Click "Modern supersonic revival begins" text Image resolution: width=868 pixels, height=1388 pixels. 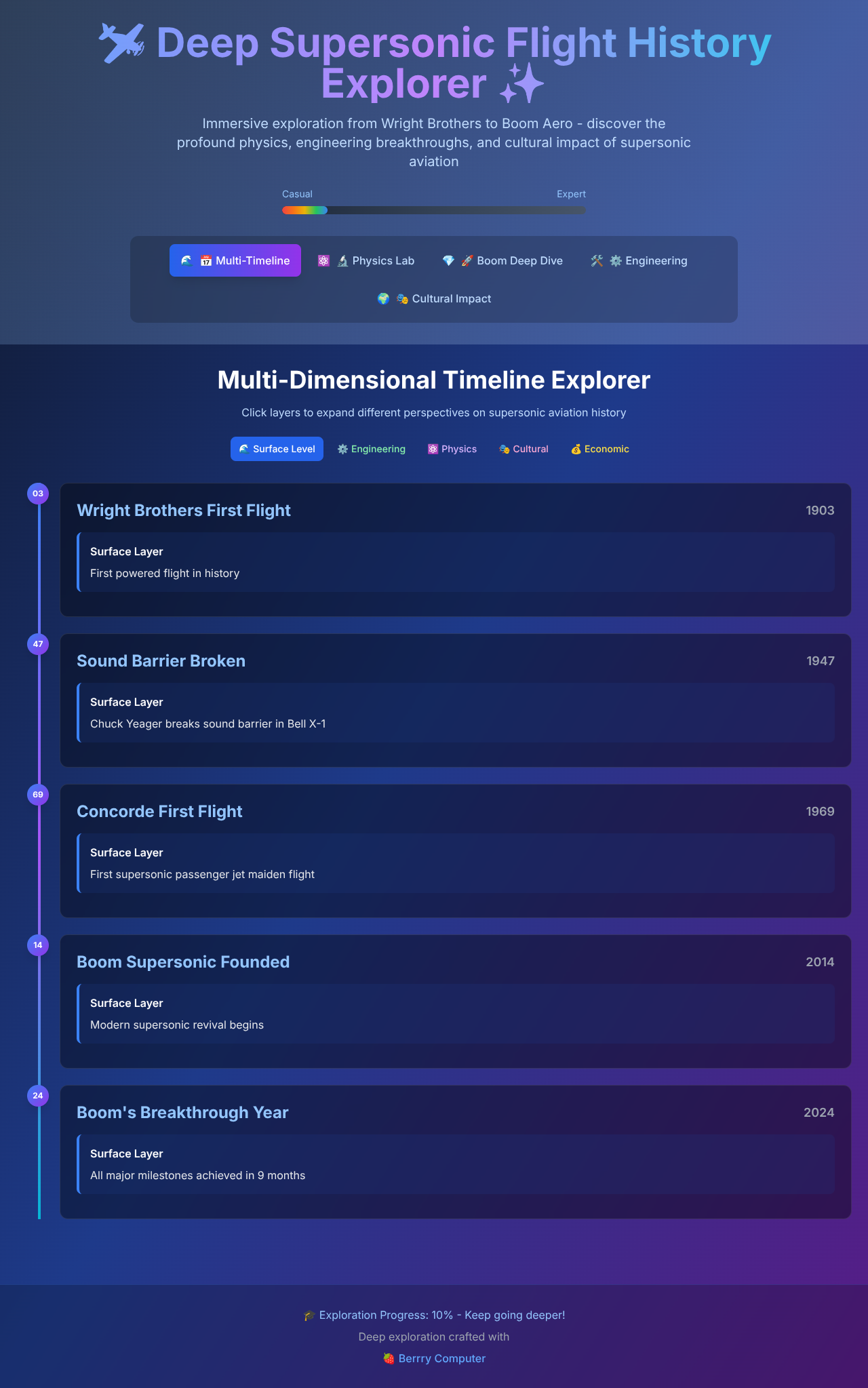(x=177, y=1025)
